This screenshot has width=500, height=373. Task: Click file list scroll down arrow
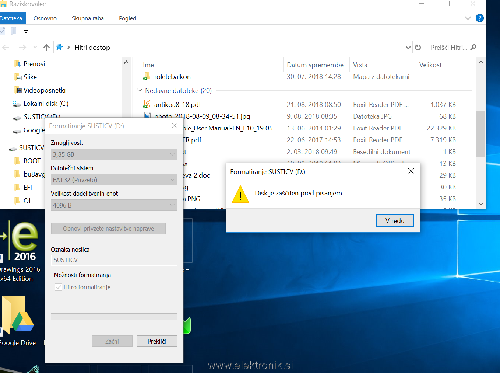[480, 204]
